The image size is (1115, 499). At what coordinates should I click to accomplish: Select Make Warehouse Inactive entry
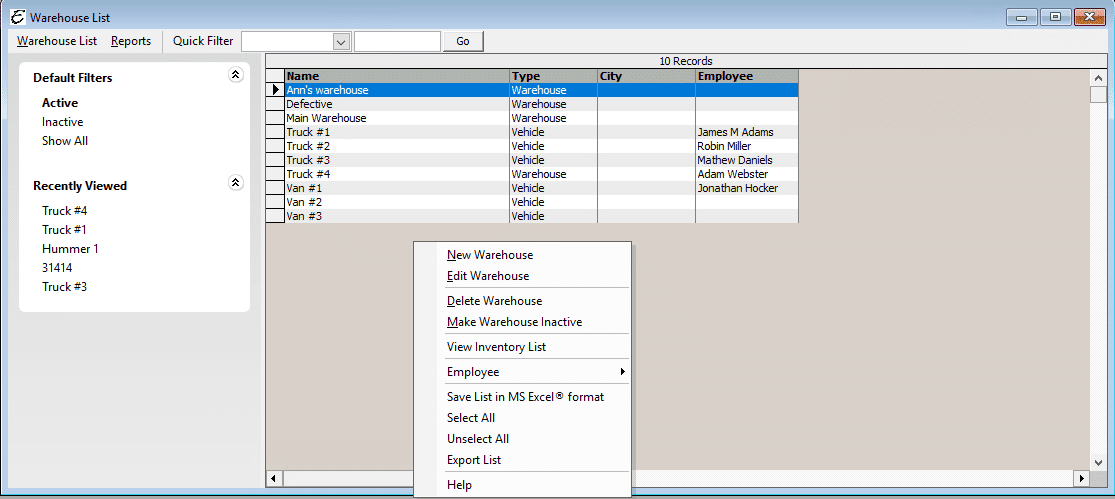point(514,322)
